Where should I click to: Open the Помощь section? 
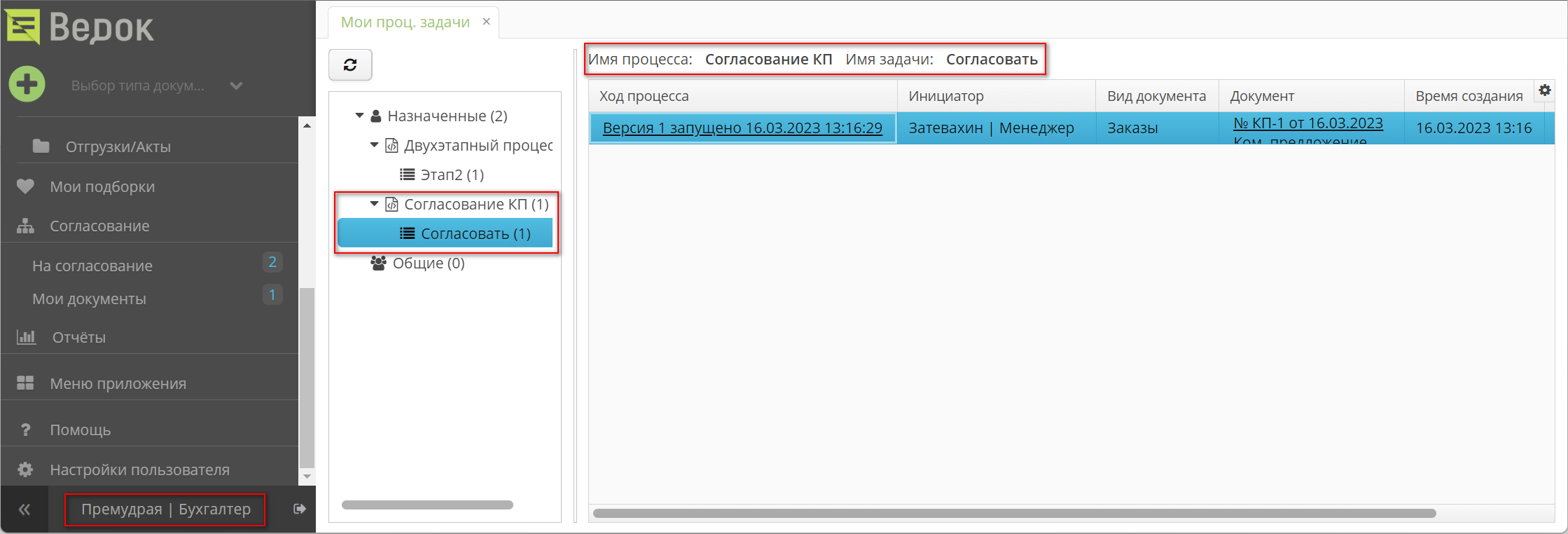coord(80,430)
